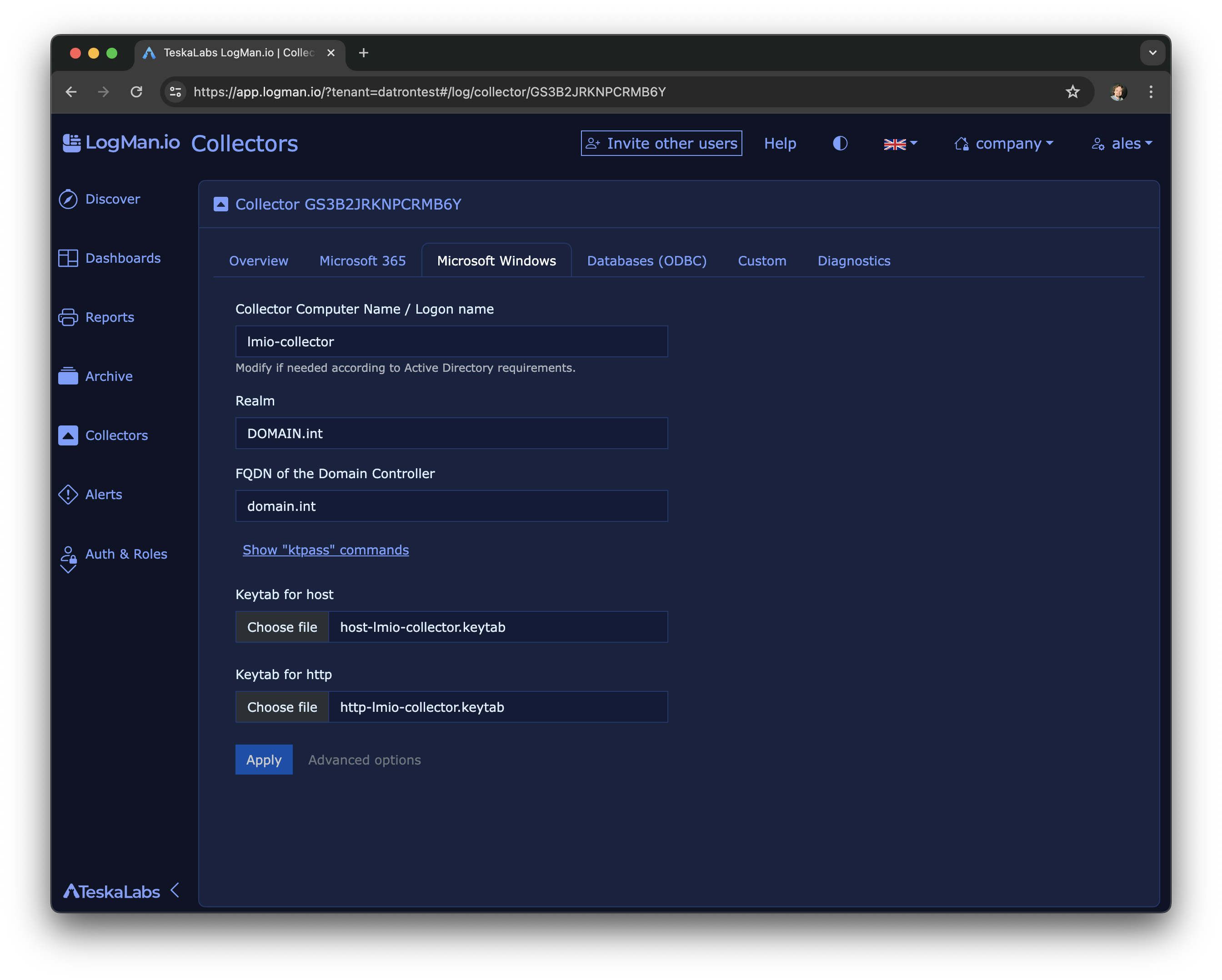Viewport: 1222px width, 980px height.
Task: View site information icon in address bar
Action: 175,92
